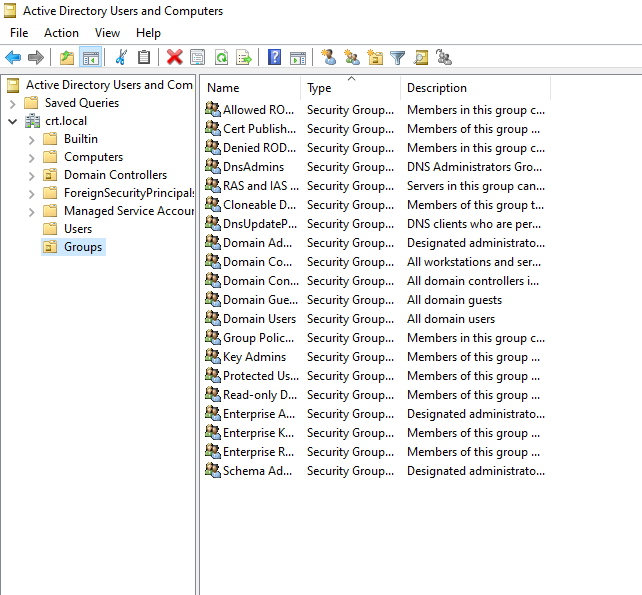The image size is (642, 595).
Task: Sort by the Description column header
Action: 476,88
